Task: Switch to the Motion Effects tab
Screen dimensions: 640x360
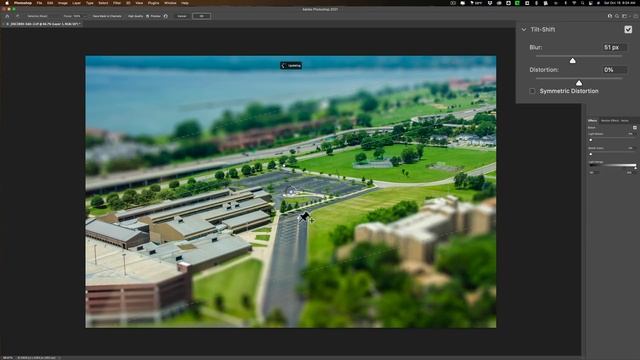Action: (610, 120)
